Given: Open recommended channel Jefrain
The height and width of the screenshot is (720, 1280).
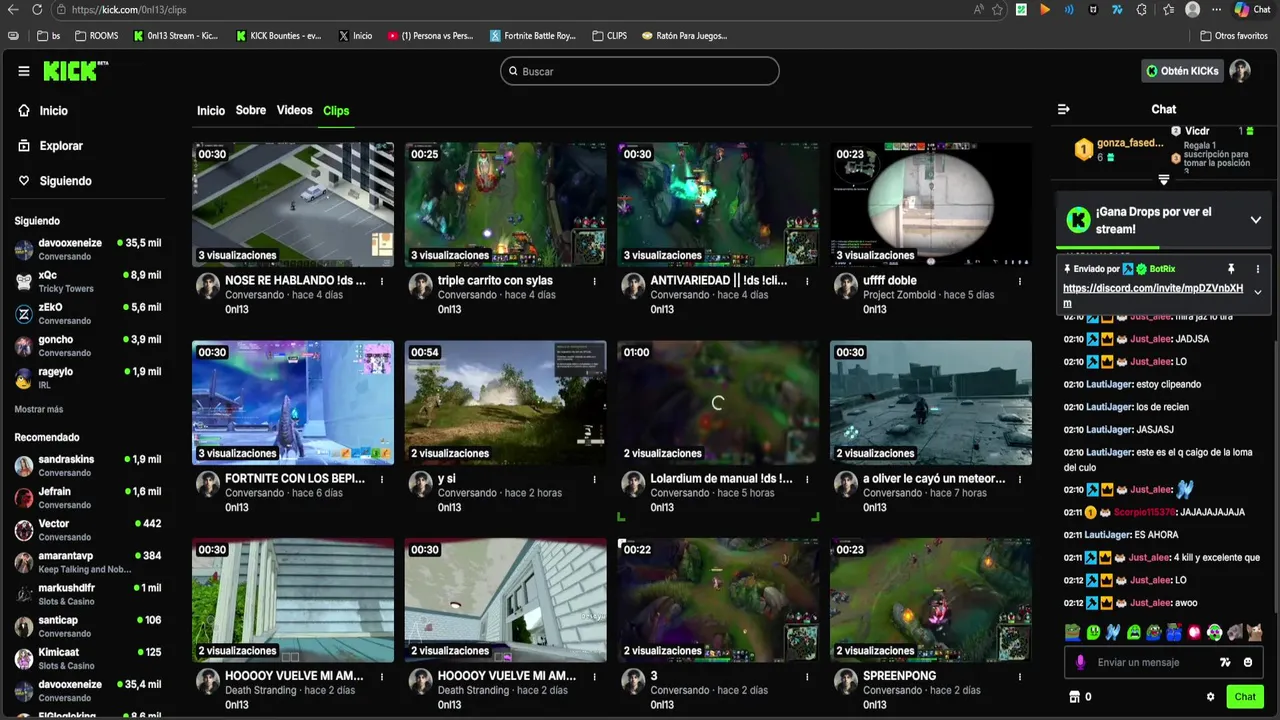Looking at the screenshot, I should [88, 498].
